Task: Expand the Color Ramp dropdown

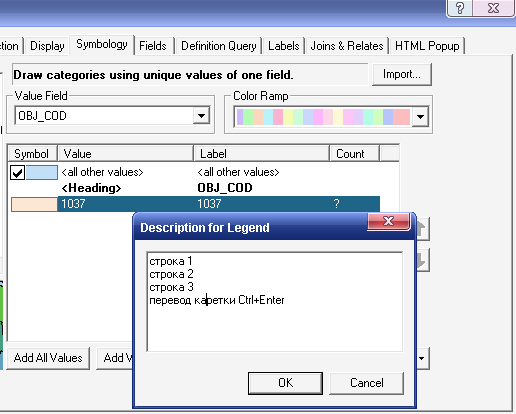Action: (420, 117)
